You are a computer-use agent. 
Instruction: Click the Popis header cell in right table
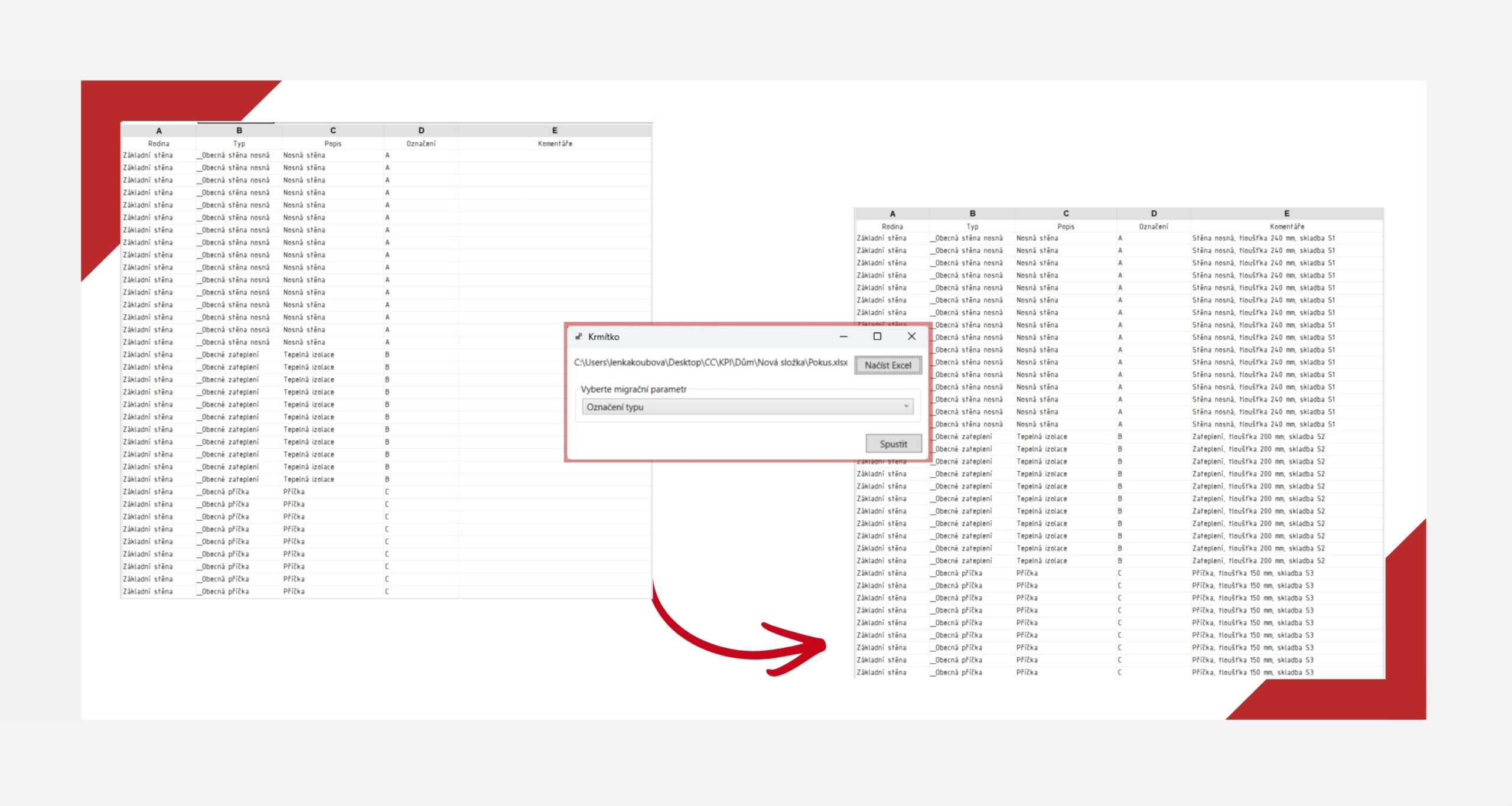1065,226
